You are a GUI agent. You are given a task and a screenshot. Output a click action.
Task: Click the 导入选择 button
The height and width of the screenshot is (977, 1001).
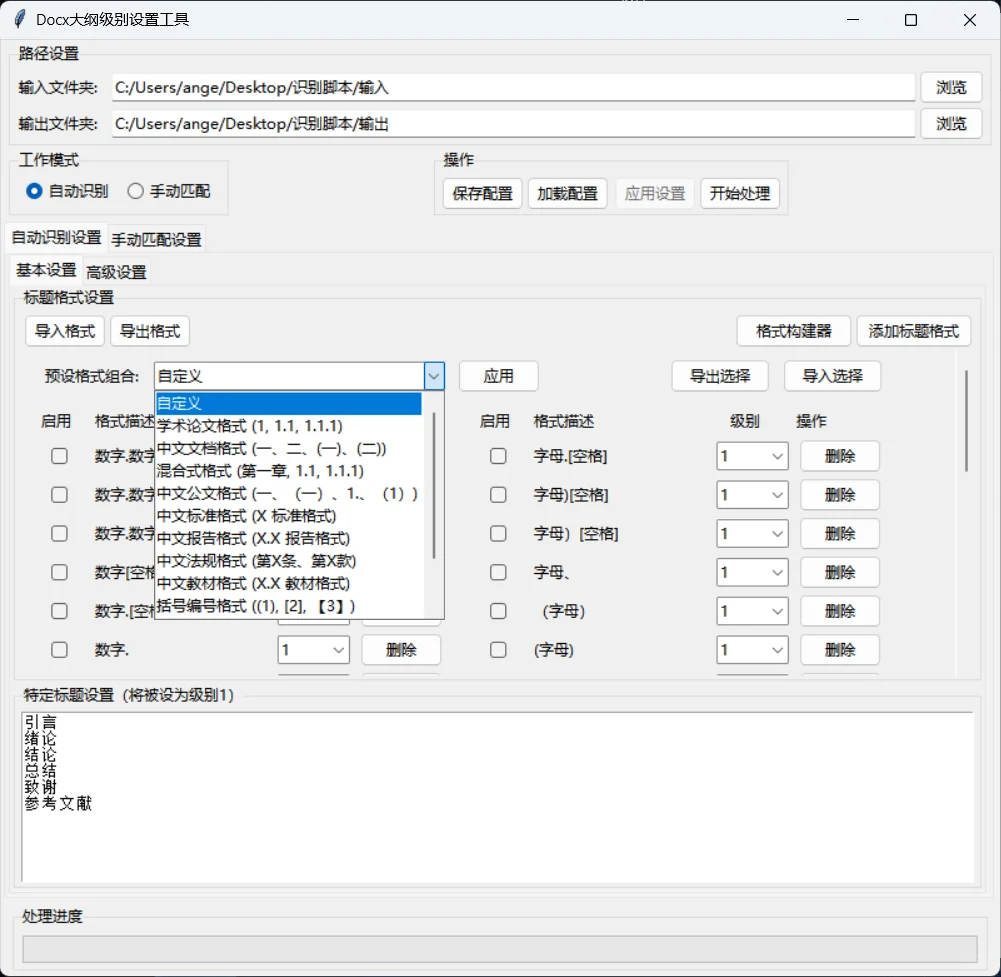click(831, 376)
